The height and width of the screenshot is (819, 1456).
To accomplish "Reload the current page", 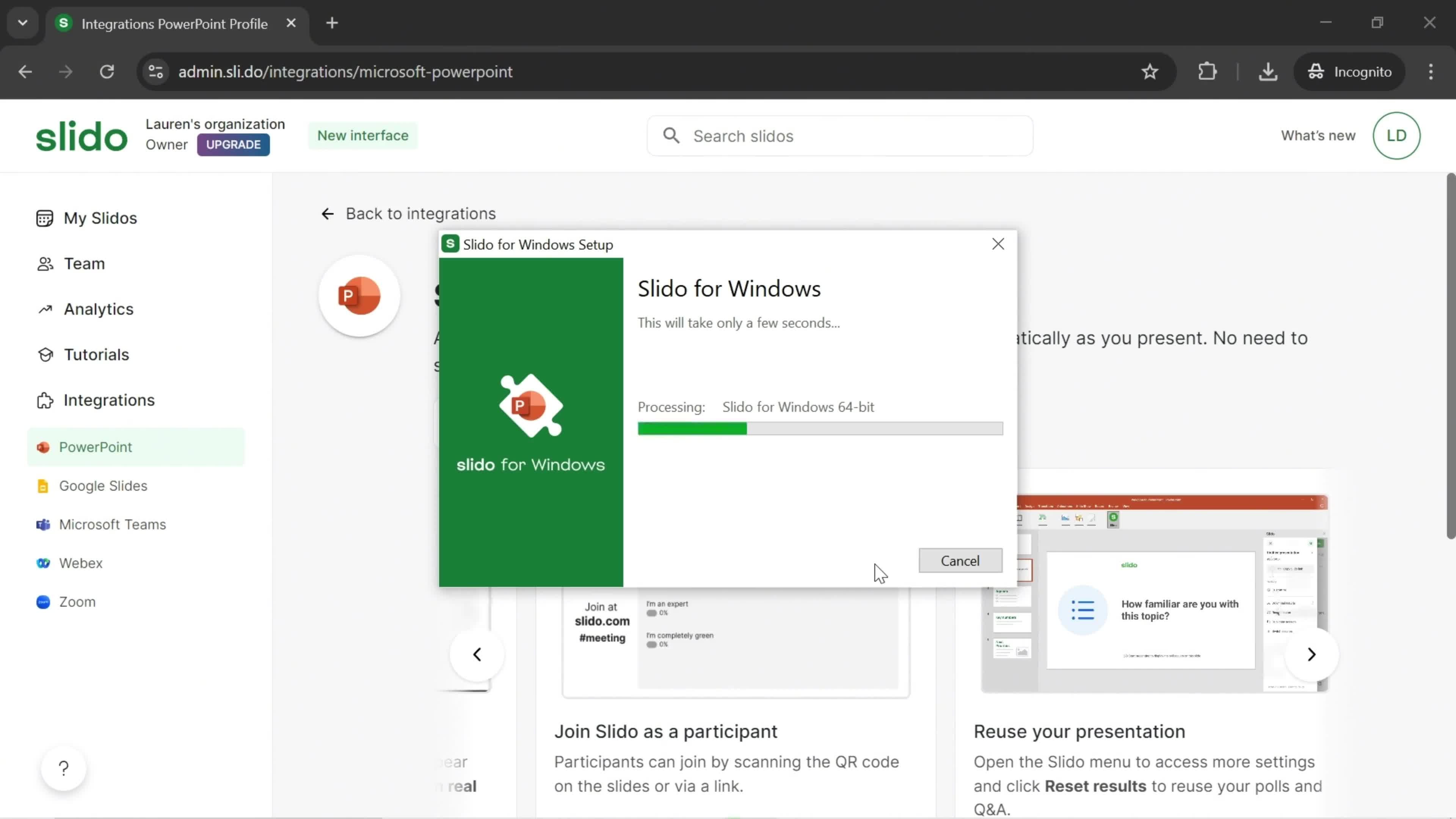I will point(107,72).
